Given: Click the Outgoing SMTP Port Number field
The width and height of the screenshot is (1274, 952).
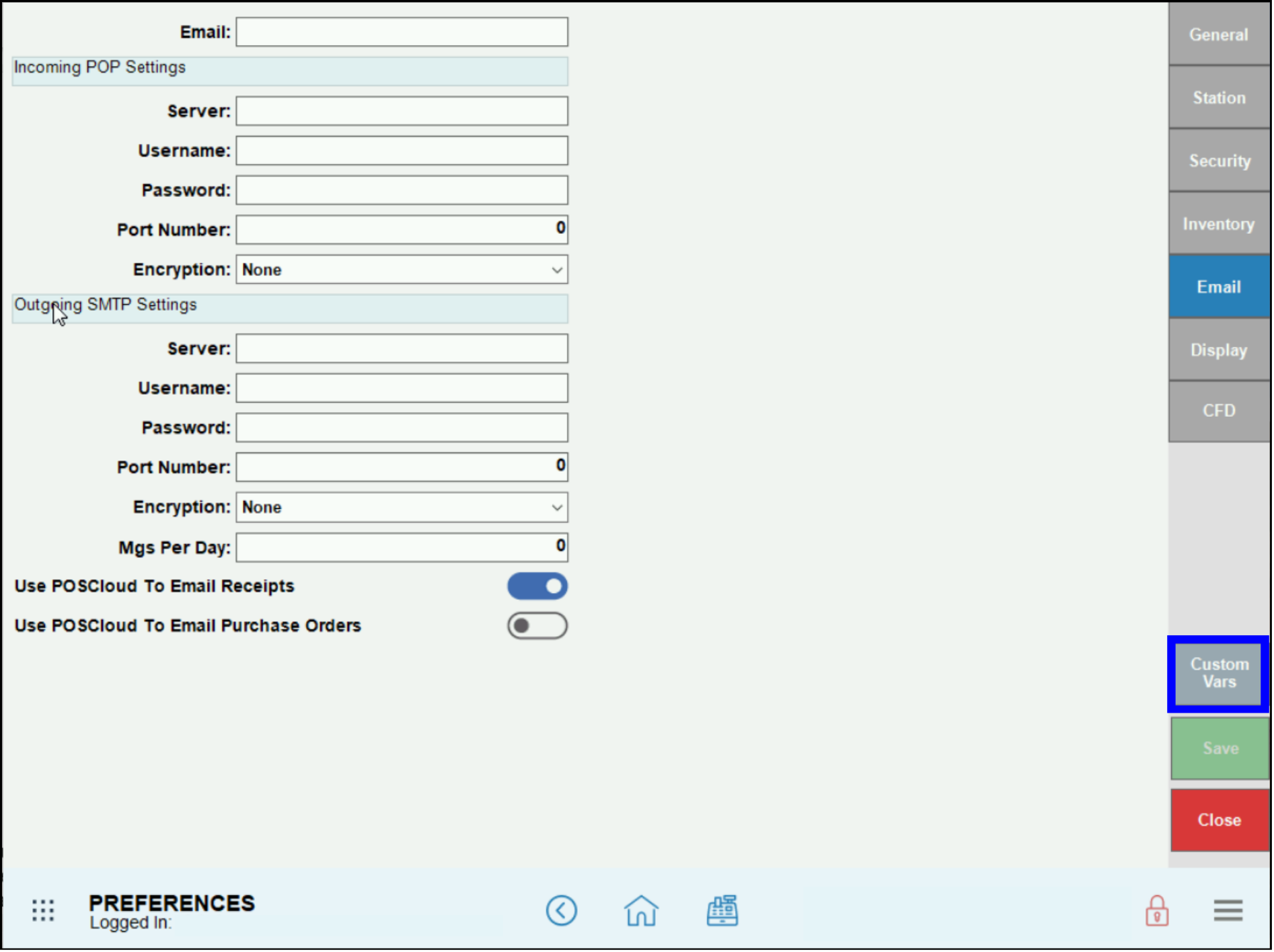Looking at the screenshot, I should point(402,468).
